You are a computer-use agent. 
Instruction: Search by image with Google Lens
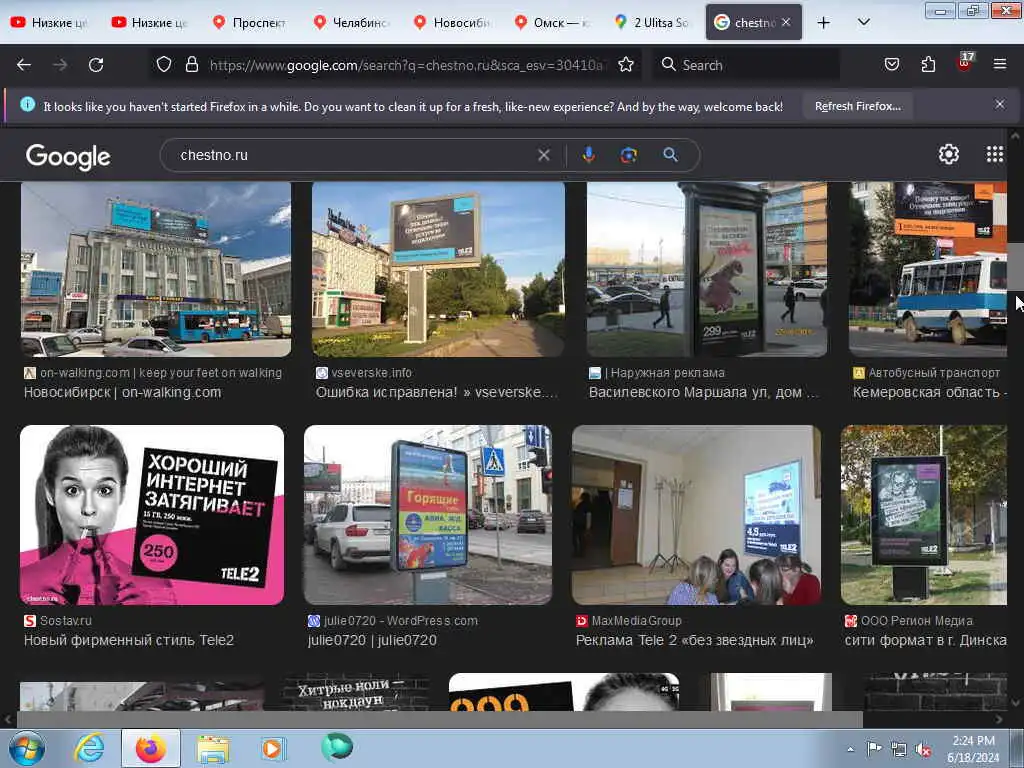coord(629,155)
